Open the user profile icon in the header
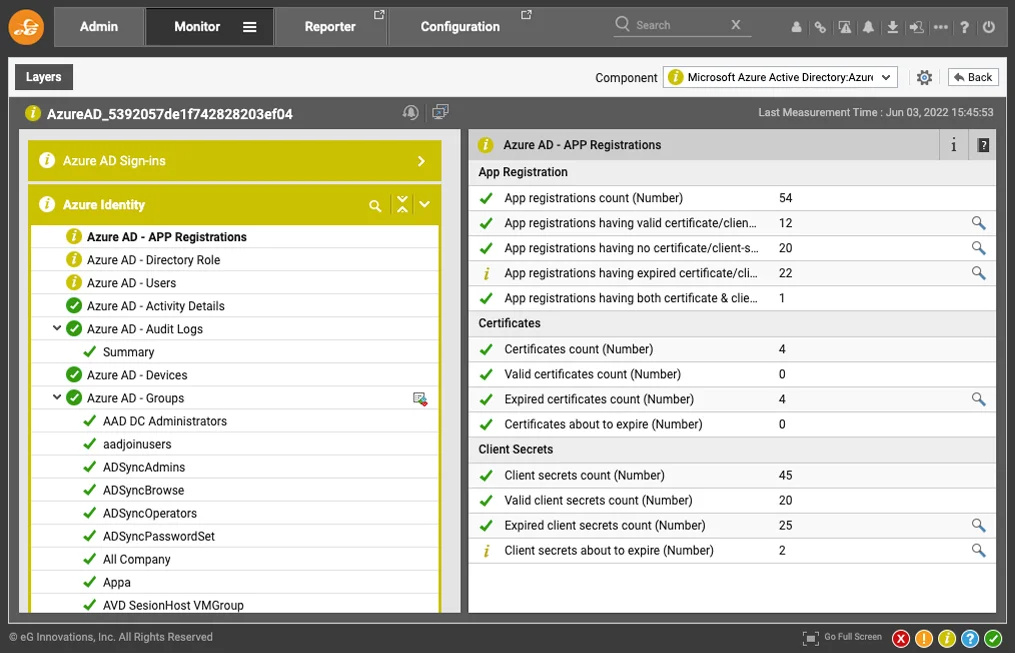The image size is (1015, 653). (796, 27)
